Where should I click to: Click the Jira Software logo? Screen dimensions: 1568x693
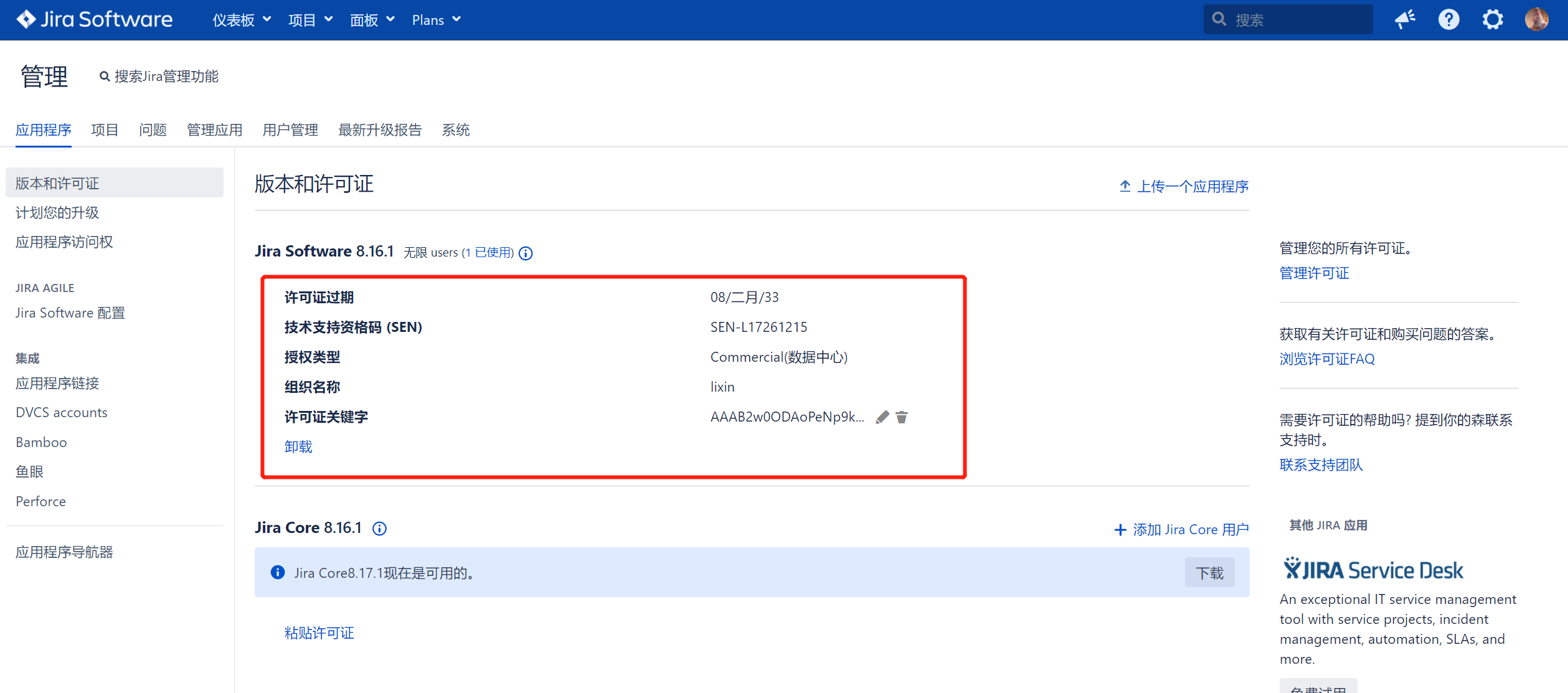click(94, 20)
